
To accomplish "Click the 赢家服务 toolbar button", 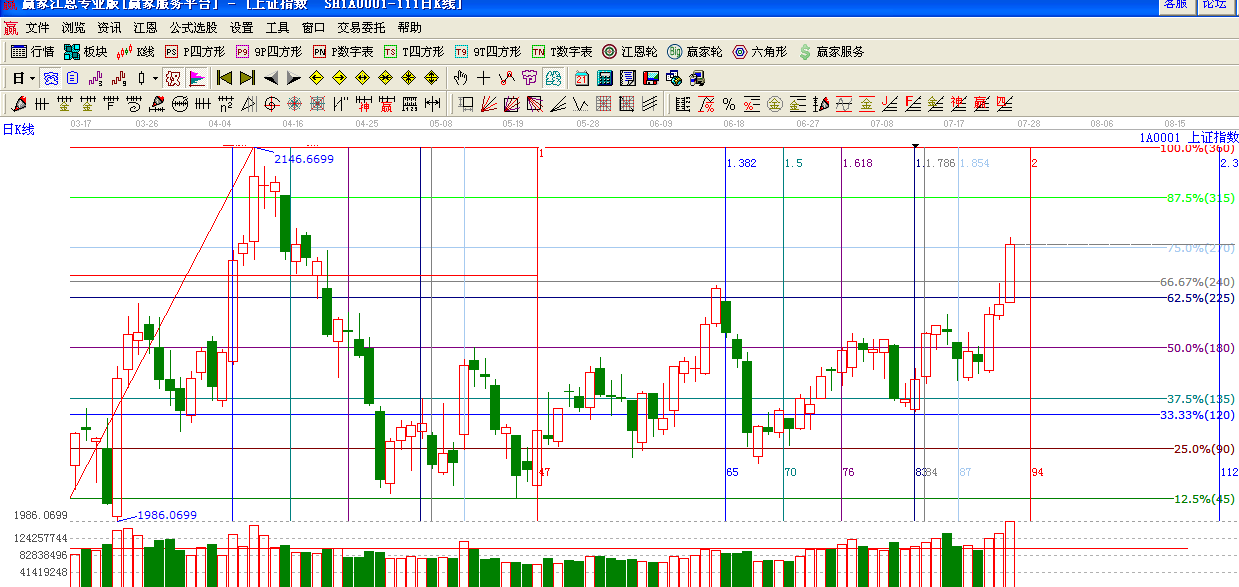I will point(831,52).
